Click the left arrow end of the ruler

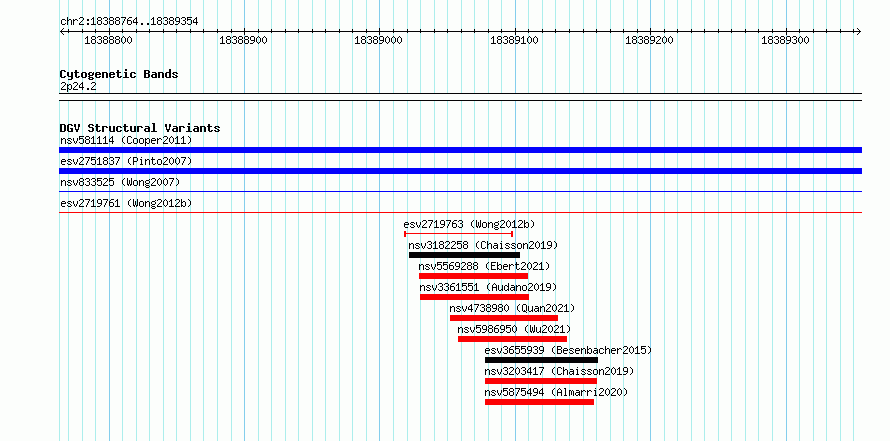pos(62,31)
